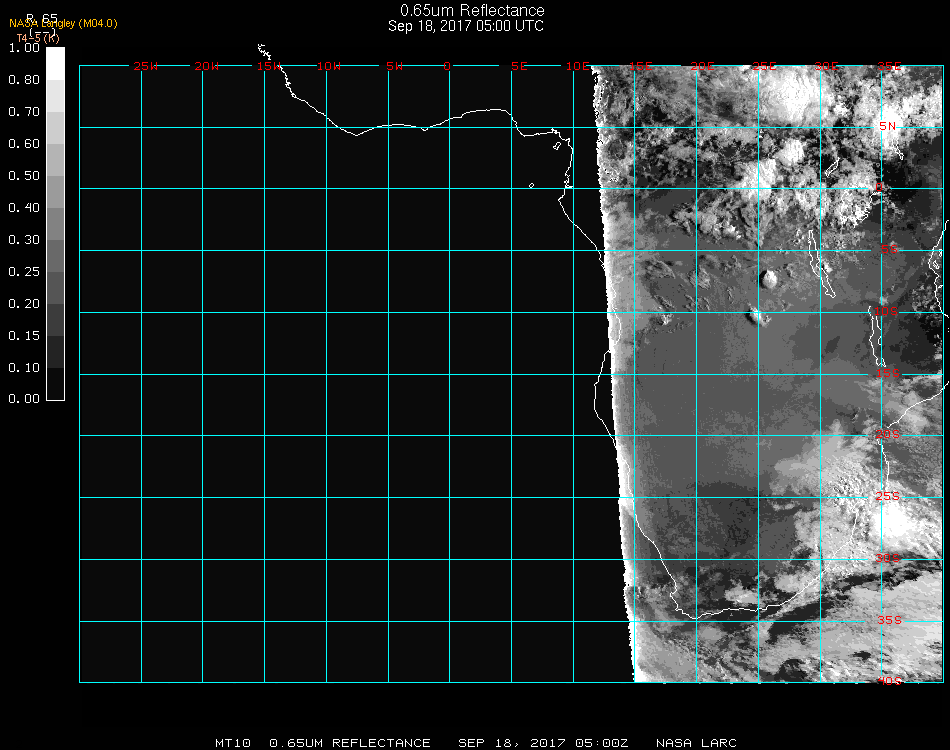Image resolution: width=950 pixels, height=750 pixels.
Task: Click the 0.80 value on the reflectance scale
Action: pyautogui.click(x=24, y=80)
